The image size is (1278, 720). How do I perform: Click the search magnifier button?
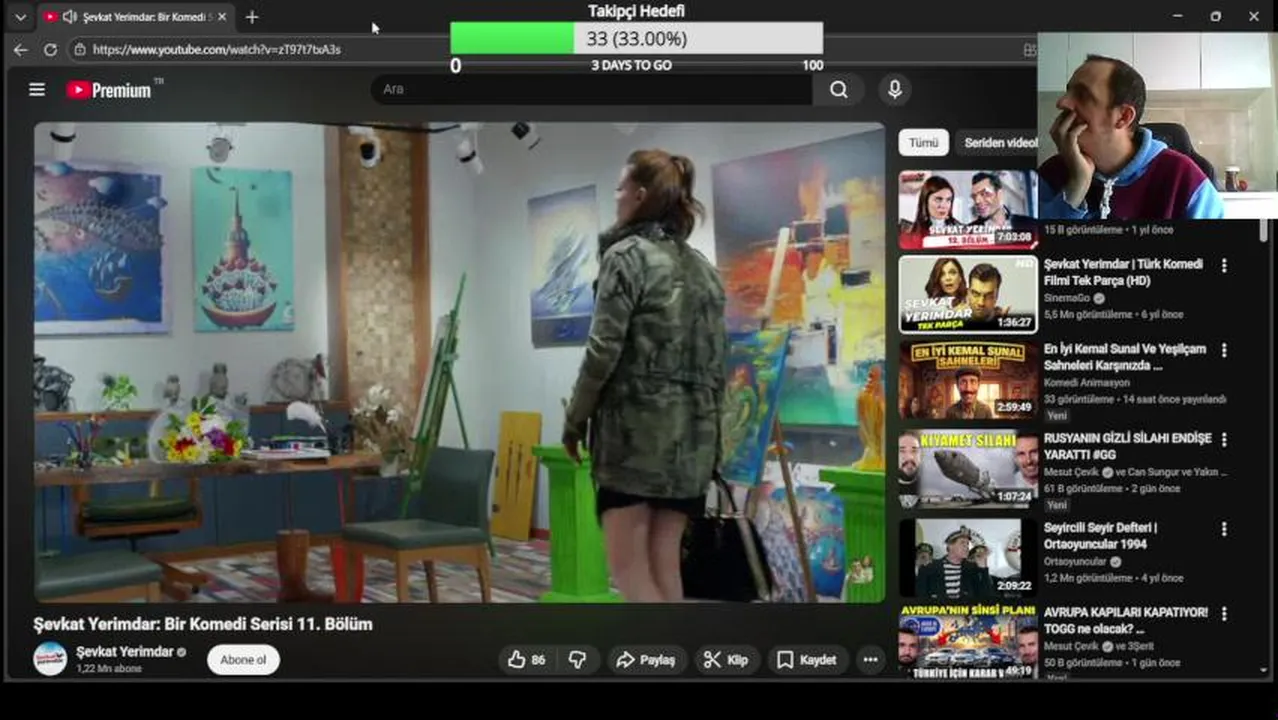pyautogui.click(x=839, y=89)
